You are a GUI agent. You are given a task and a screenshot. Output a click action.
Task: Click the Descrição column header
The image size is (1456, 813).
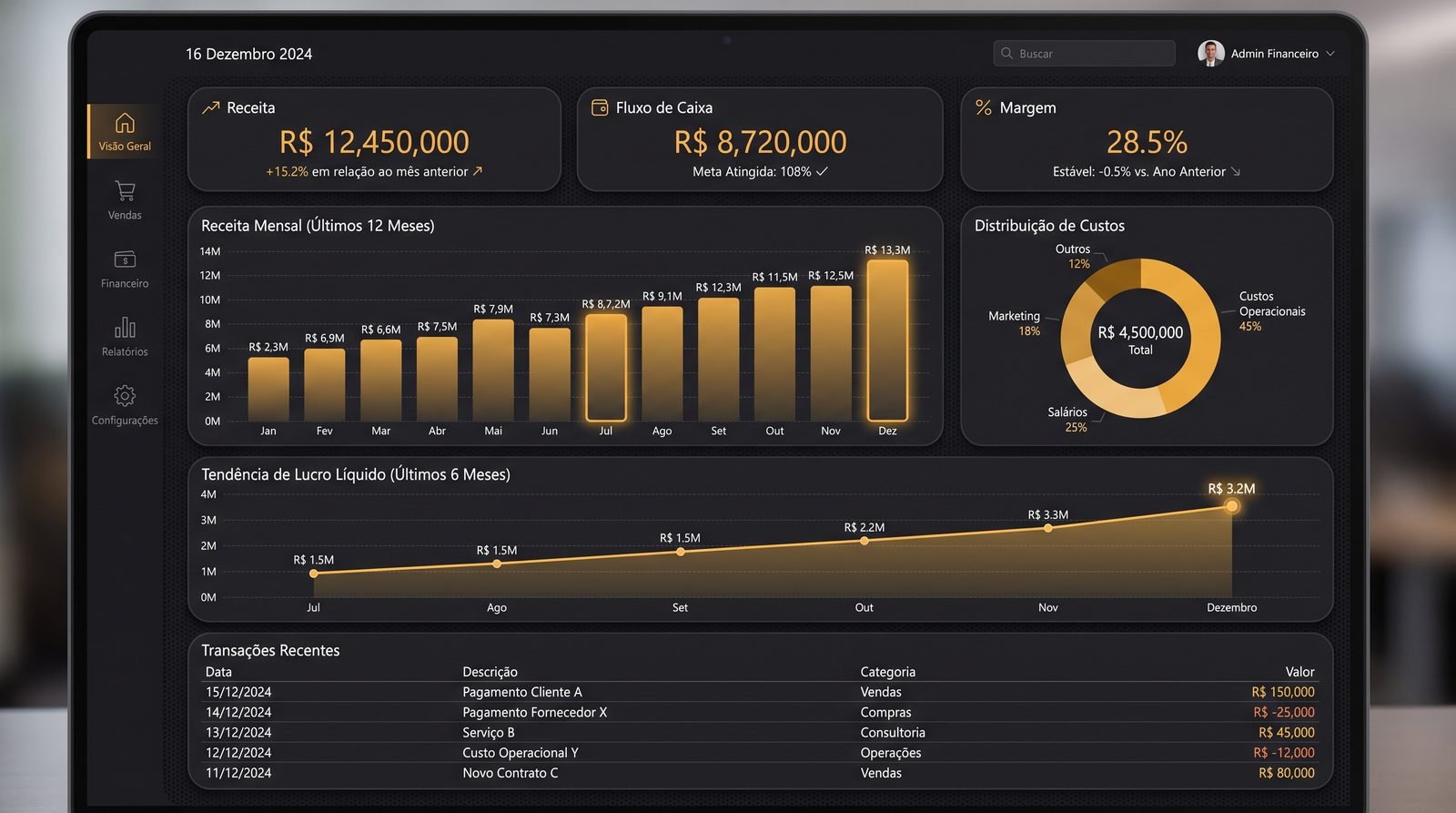point(490,672)
